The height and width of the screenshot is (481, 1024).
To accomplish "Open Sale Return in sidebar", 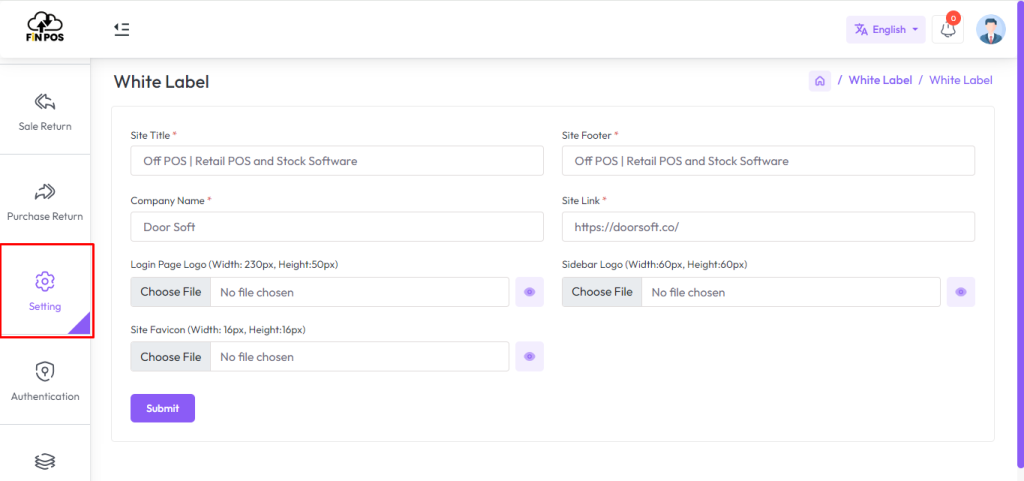I will (x=45, y=112).
